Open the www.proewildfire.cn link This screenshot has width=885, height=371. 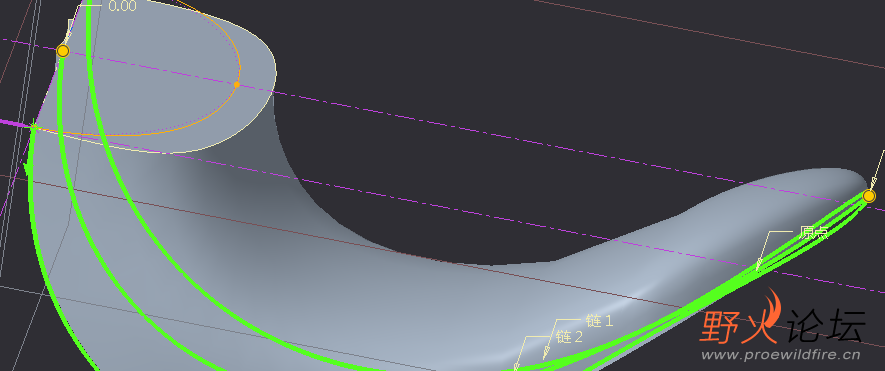tap(781, 355)
